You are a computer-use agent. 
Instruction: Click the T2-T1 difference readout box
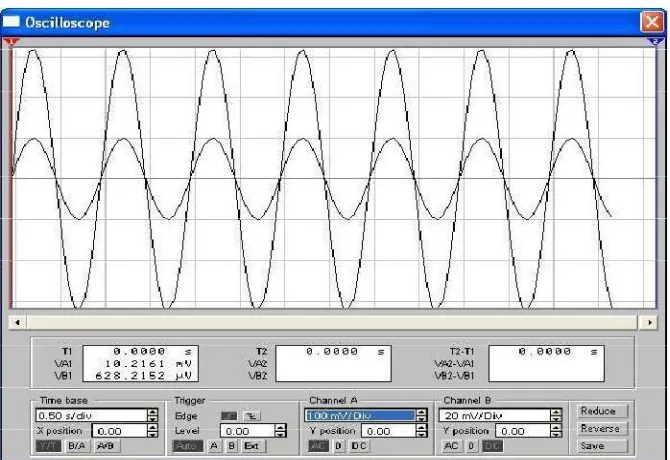[x=547, y=363]
